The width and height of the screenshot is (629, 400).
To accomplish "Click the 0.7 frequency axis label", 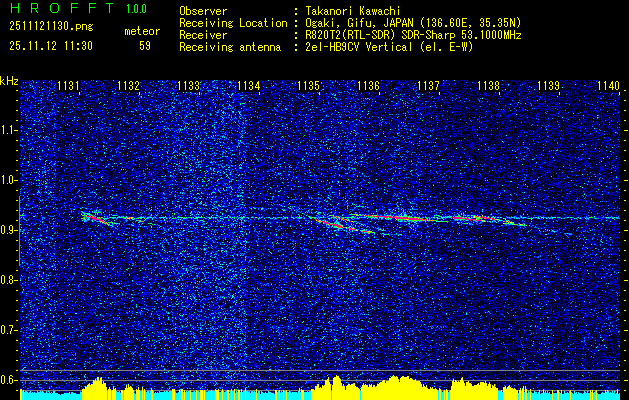I will 8,330.
